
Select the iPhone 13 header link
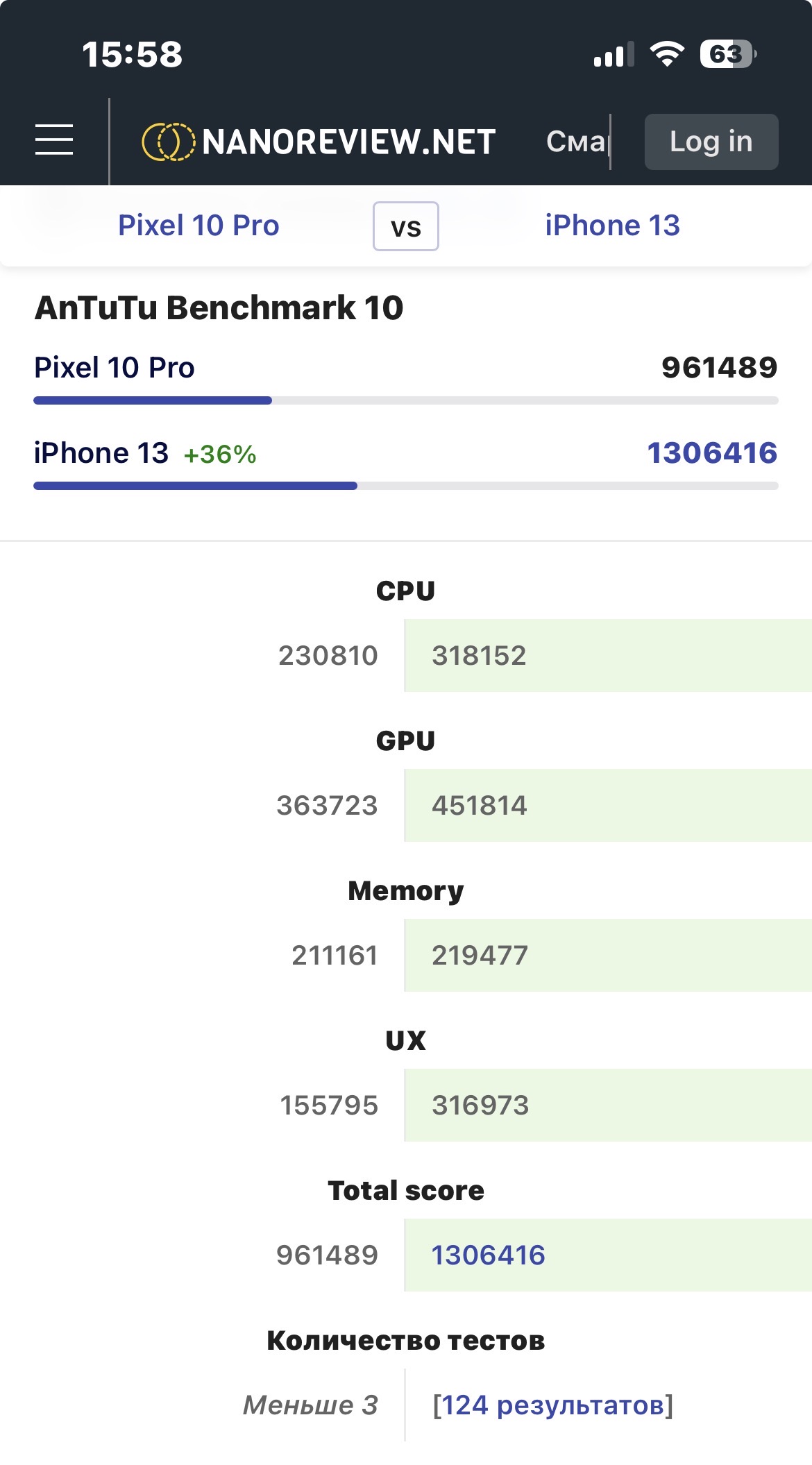[612, 226]
